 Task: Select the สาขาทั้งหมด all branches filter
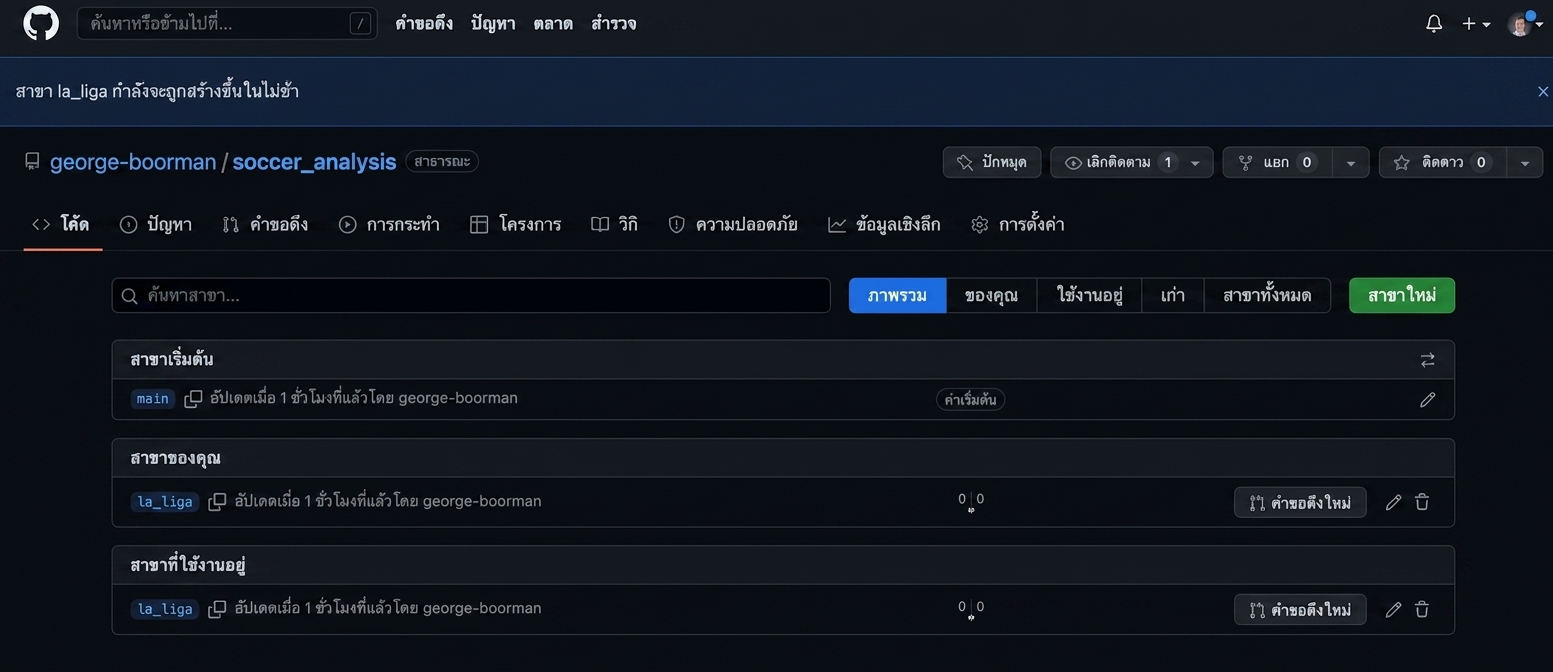pos(1267,295)
